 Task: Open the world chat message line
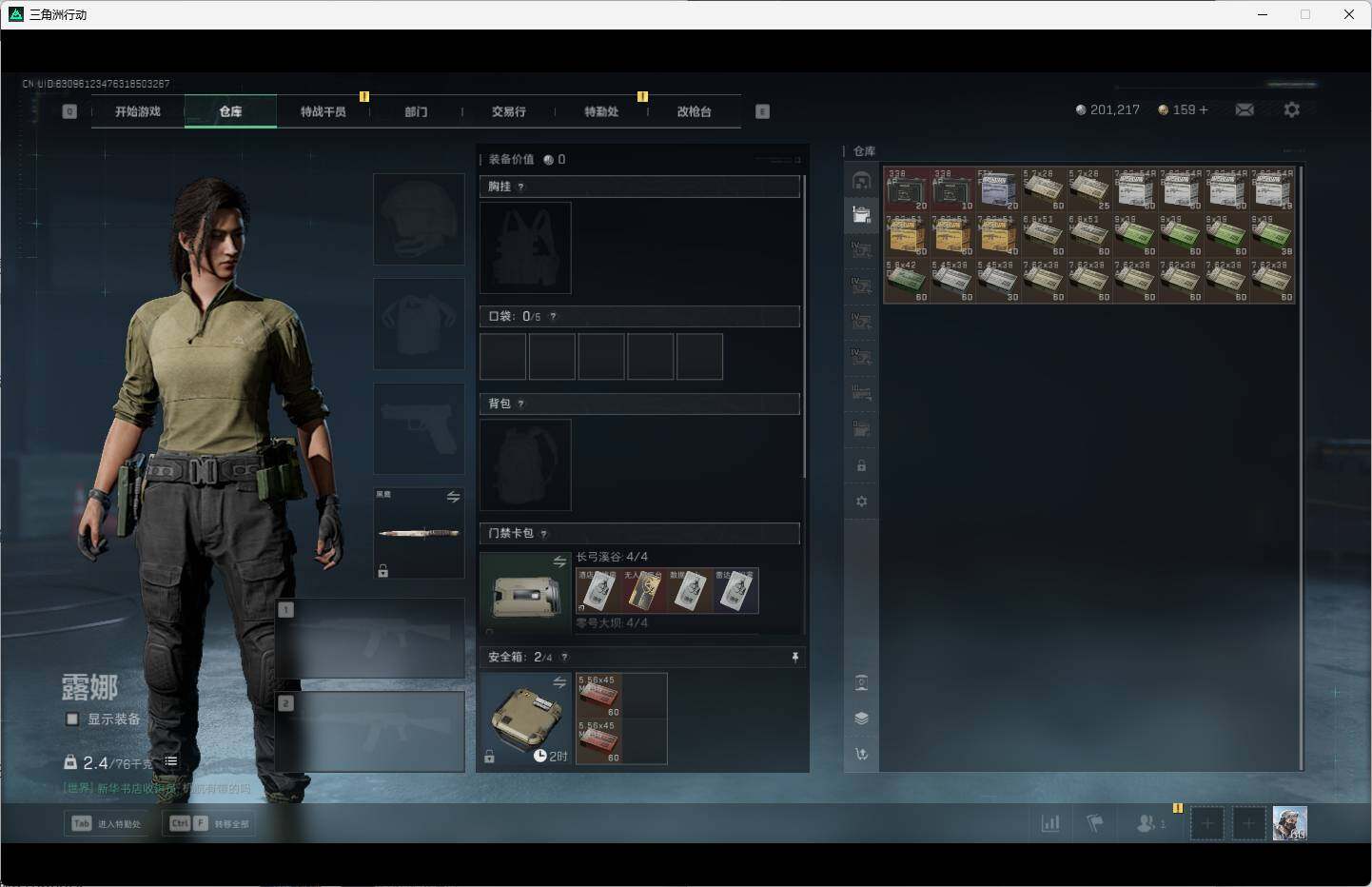point(157,788)
